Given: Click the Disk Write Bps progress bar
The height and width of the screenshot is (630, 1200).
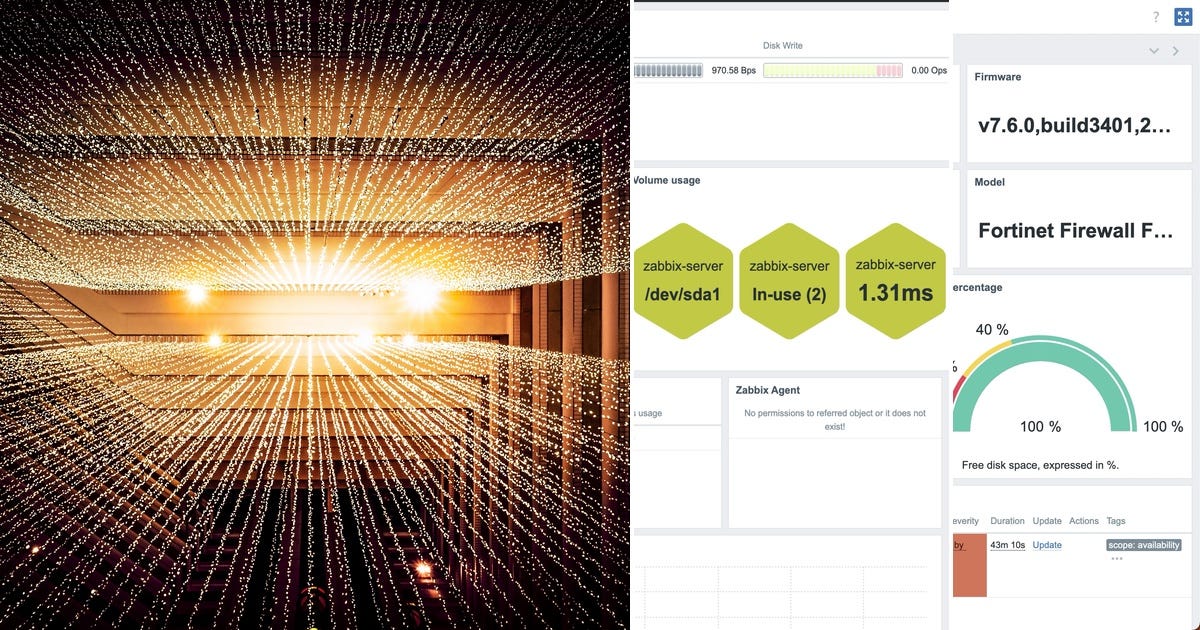Looking at the screenshot, I should click(x=668, y=70).
